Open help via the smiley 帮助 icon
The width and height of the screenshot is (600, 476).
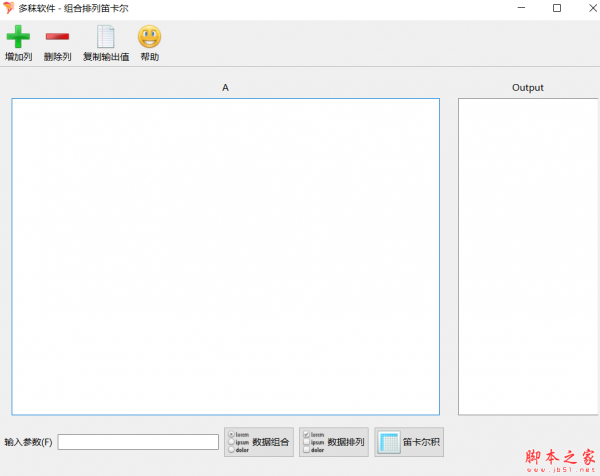149,37
